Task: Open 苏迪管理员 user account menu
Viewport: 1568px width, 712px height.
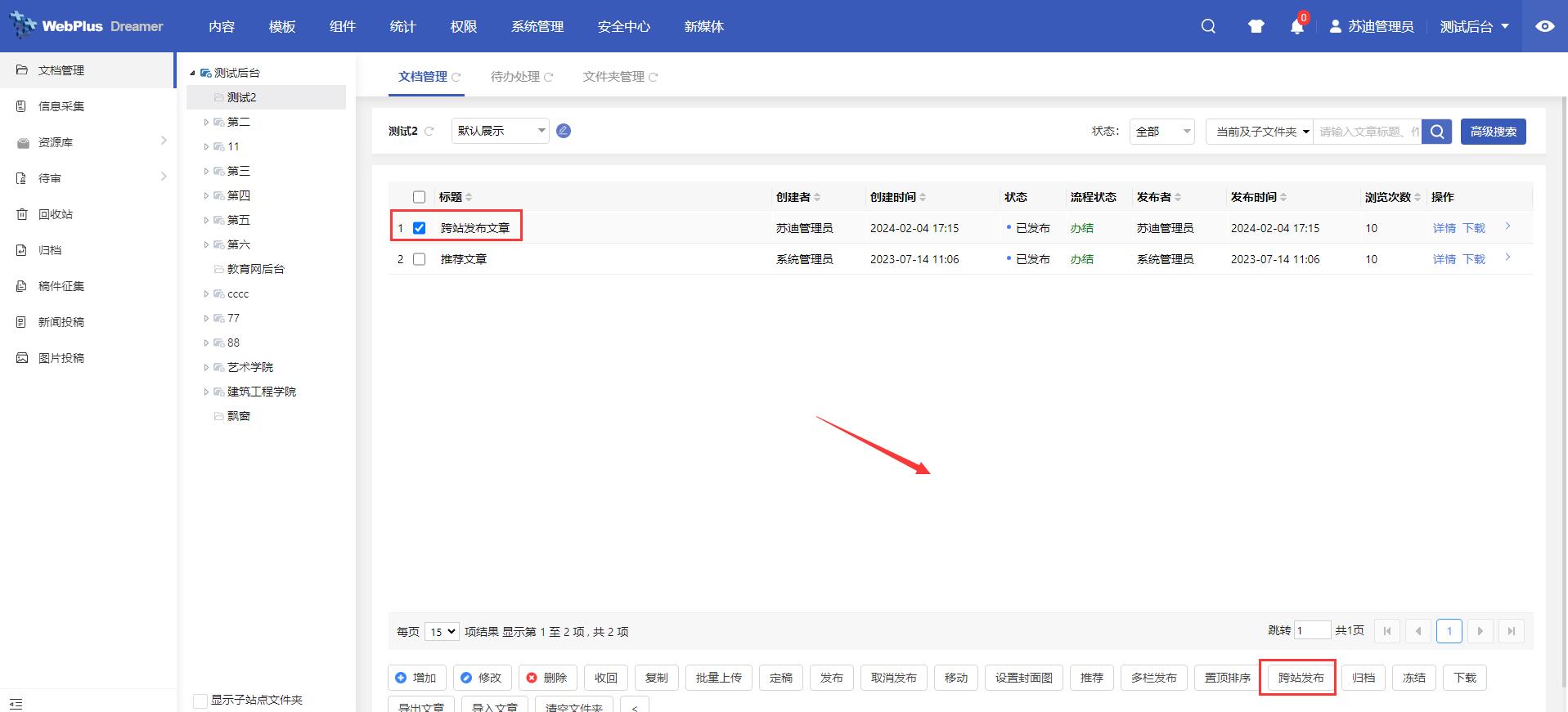Action: (1372, 26)
